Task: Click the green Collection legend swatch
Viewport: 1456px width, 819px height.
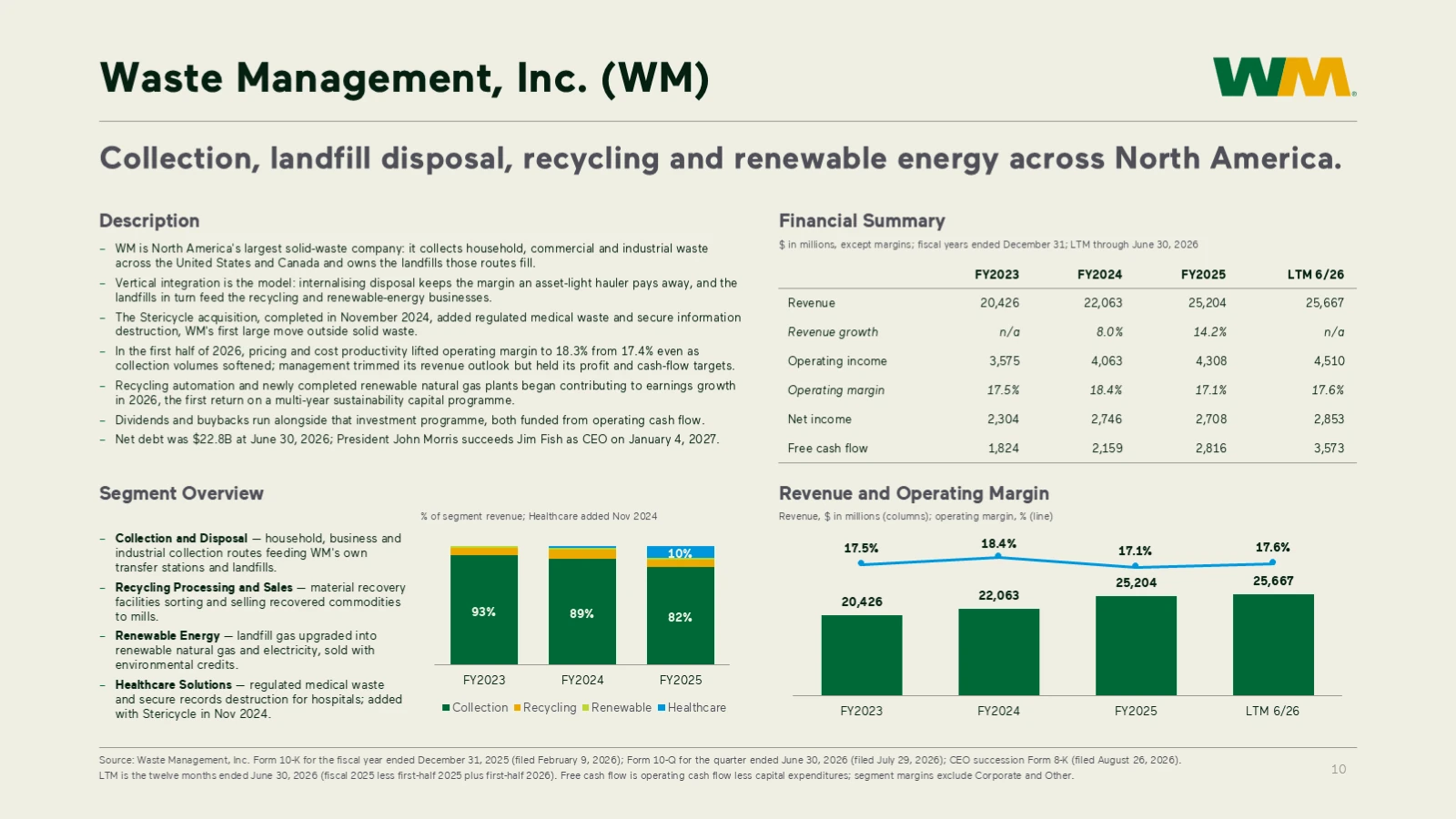Action: pos(446,708)
